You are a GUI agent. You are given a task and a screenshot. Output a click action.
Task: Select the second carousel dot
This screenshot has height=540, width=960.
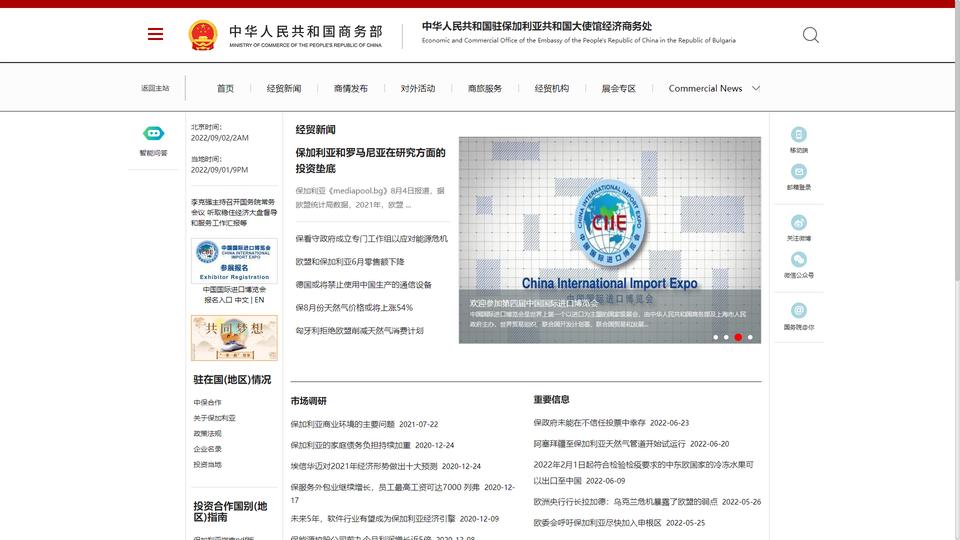pos(726,337)
